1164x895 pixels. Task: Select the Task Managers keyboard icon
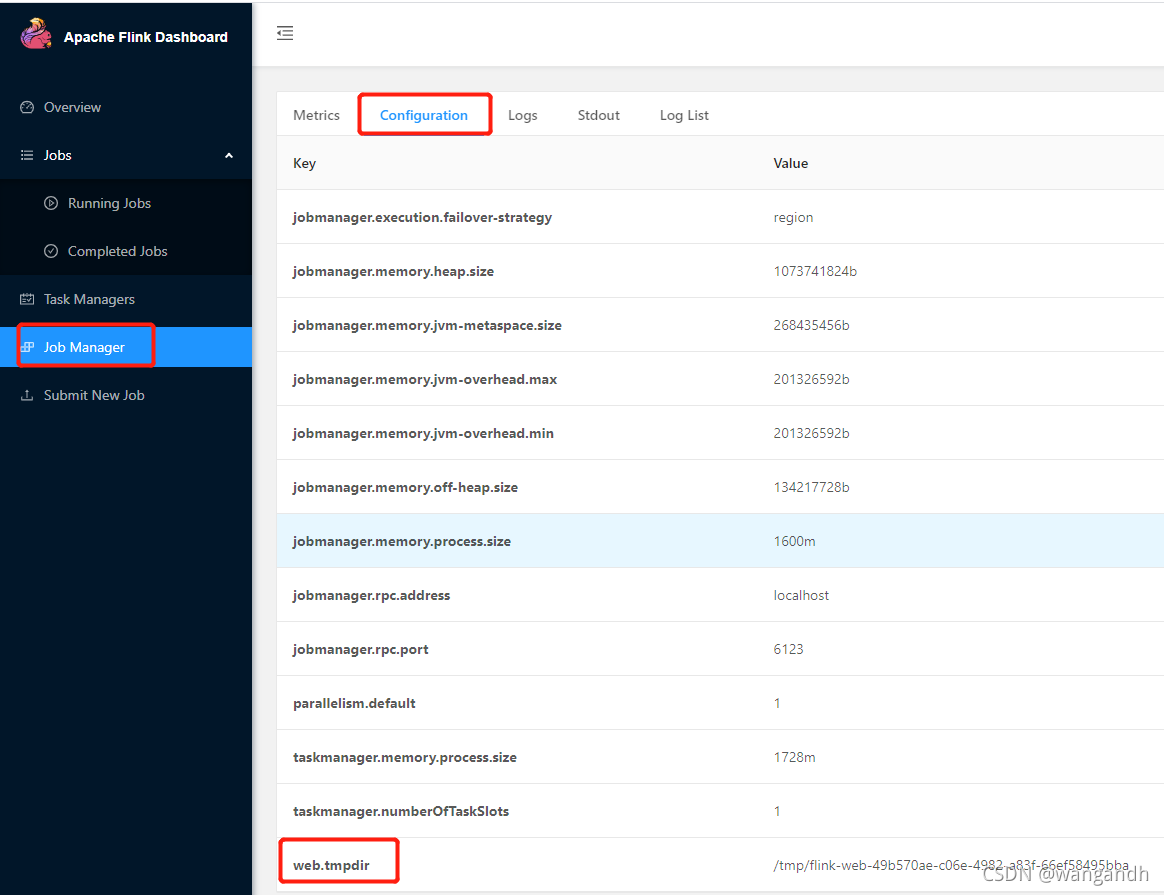[26, 299]
